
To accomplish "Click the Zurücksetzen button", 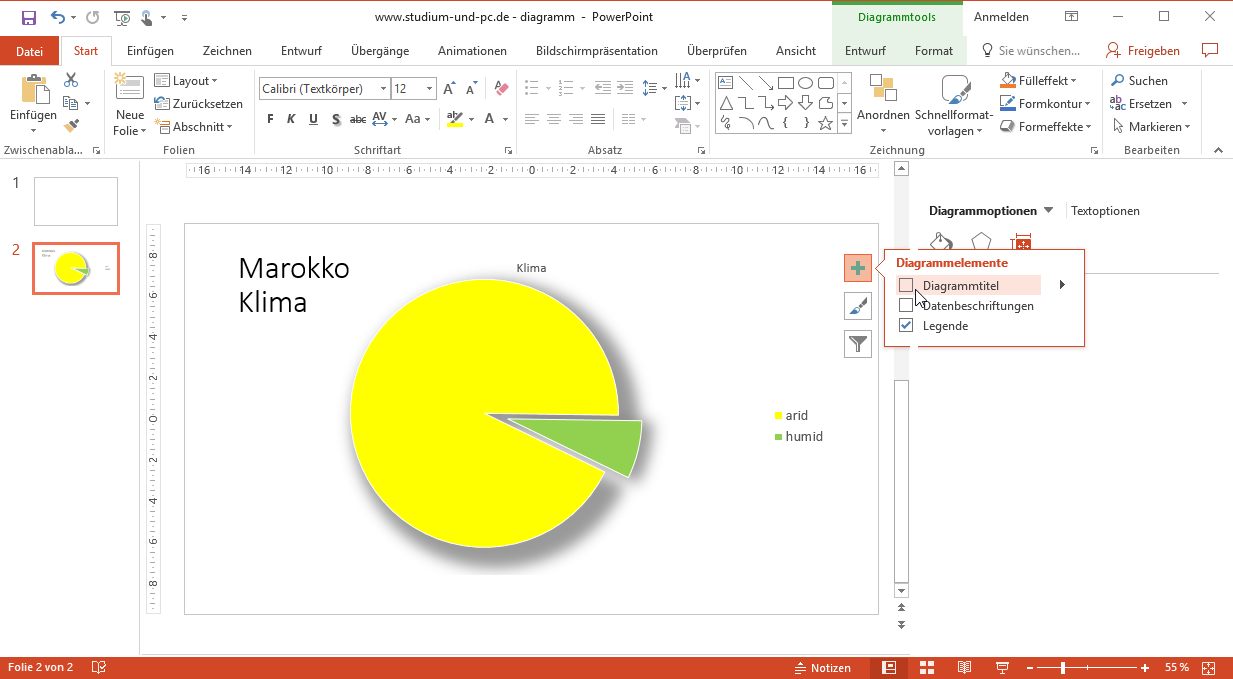I will 198,103.
